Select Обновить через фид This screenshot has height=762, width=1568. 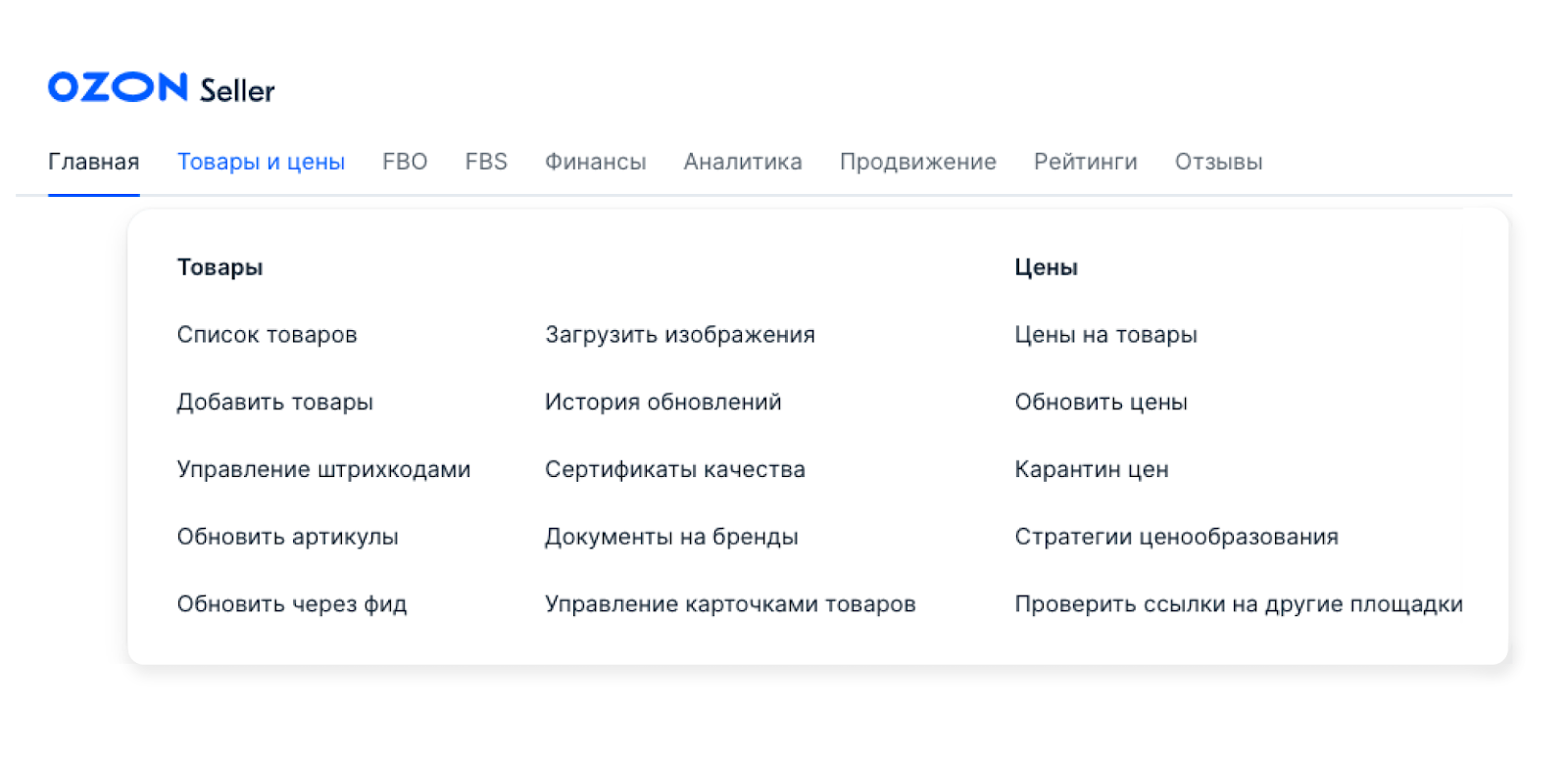[x=292, y=604]
